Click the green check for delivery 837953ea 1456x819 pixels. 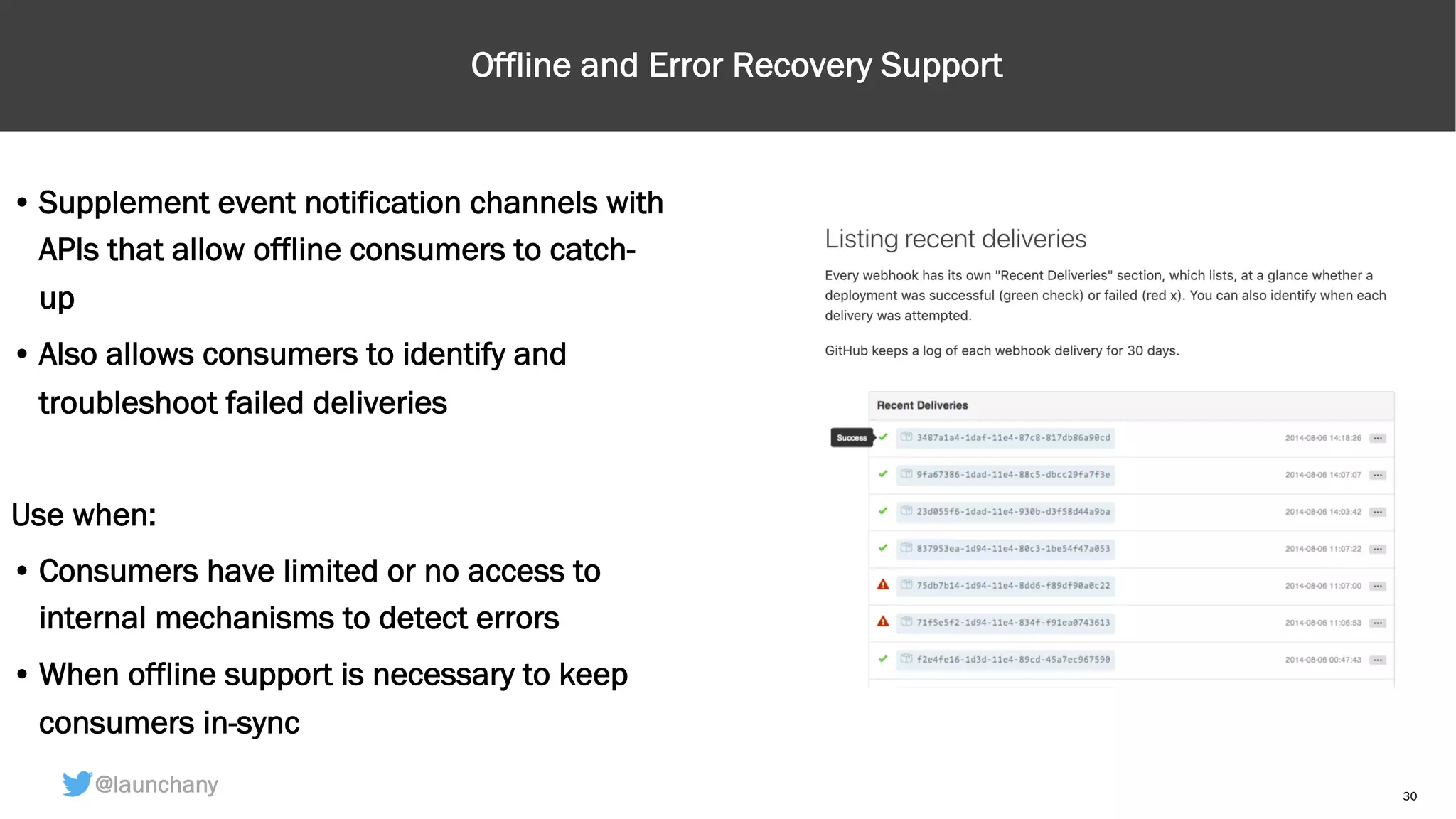[x=883, y=548]
